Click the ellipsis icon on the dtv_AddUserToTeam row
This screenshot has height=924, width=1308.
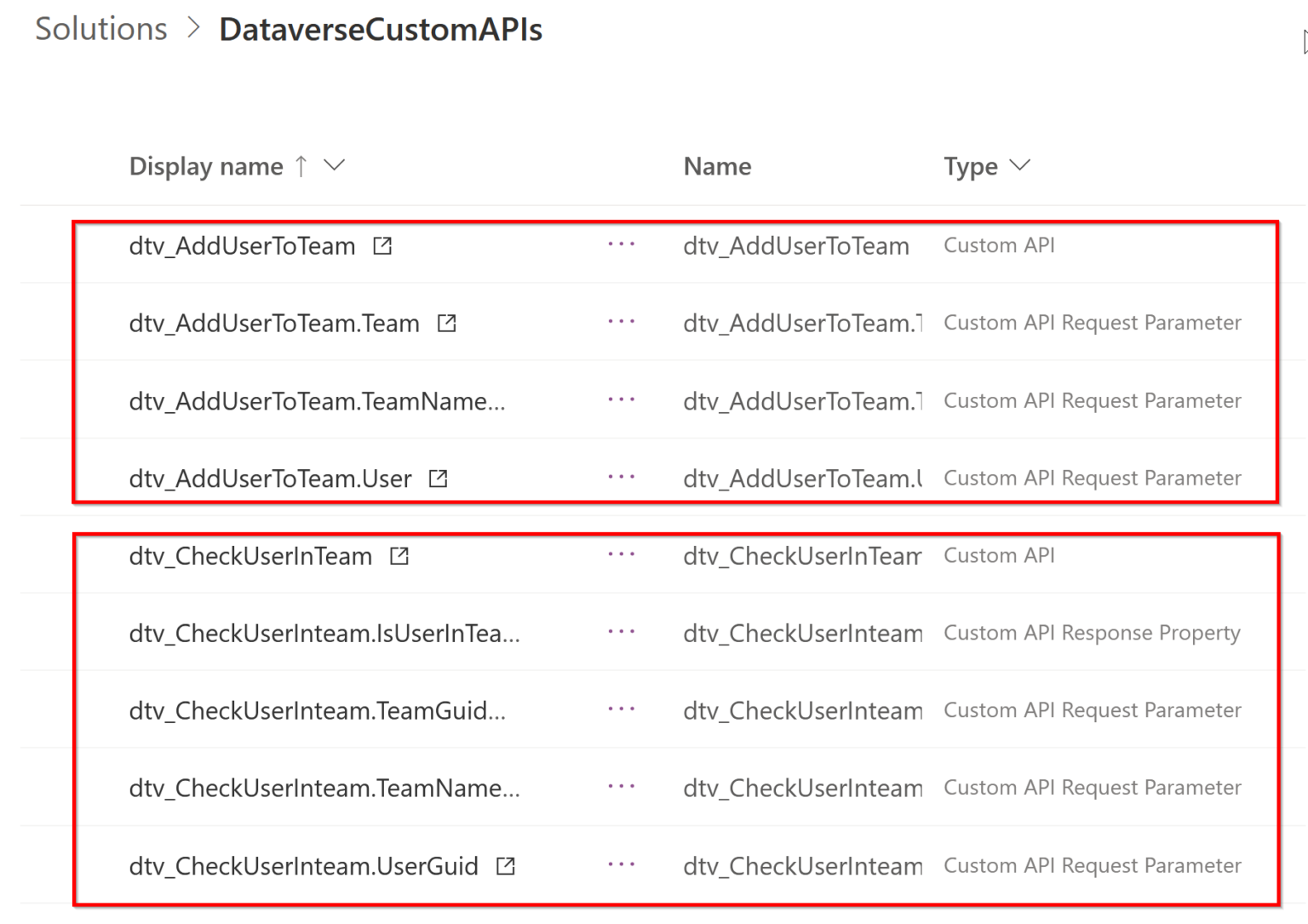click(x=621, y=244)
